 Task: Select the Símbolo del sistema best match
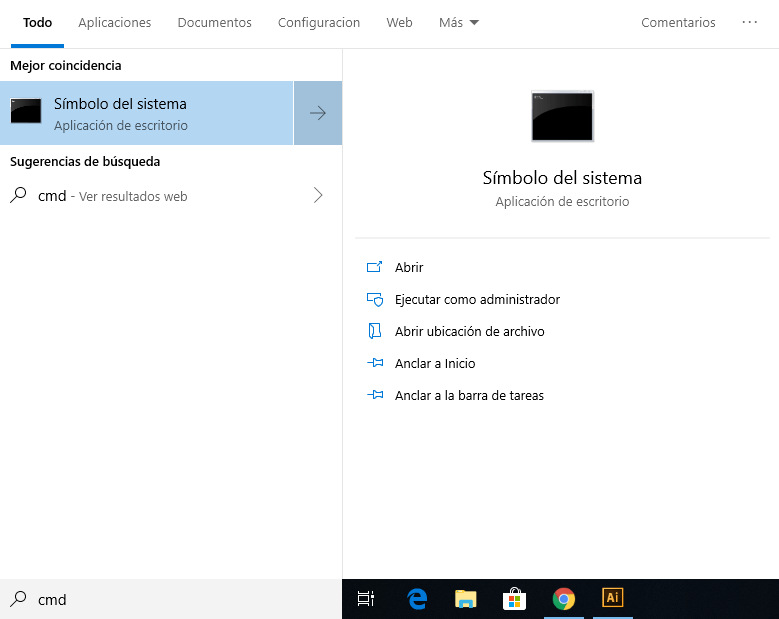[147, 113]
